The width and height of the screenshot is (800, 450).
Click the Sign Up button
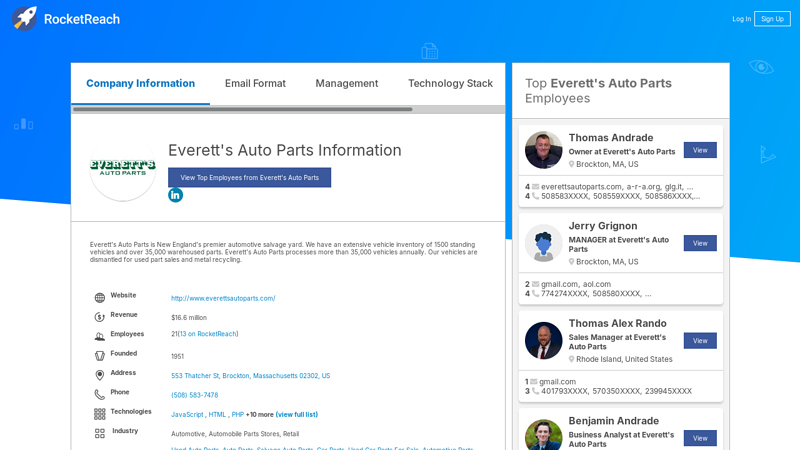click(772, 19)
